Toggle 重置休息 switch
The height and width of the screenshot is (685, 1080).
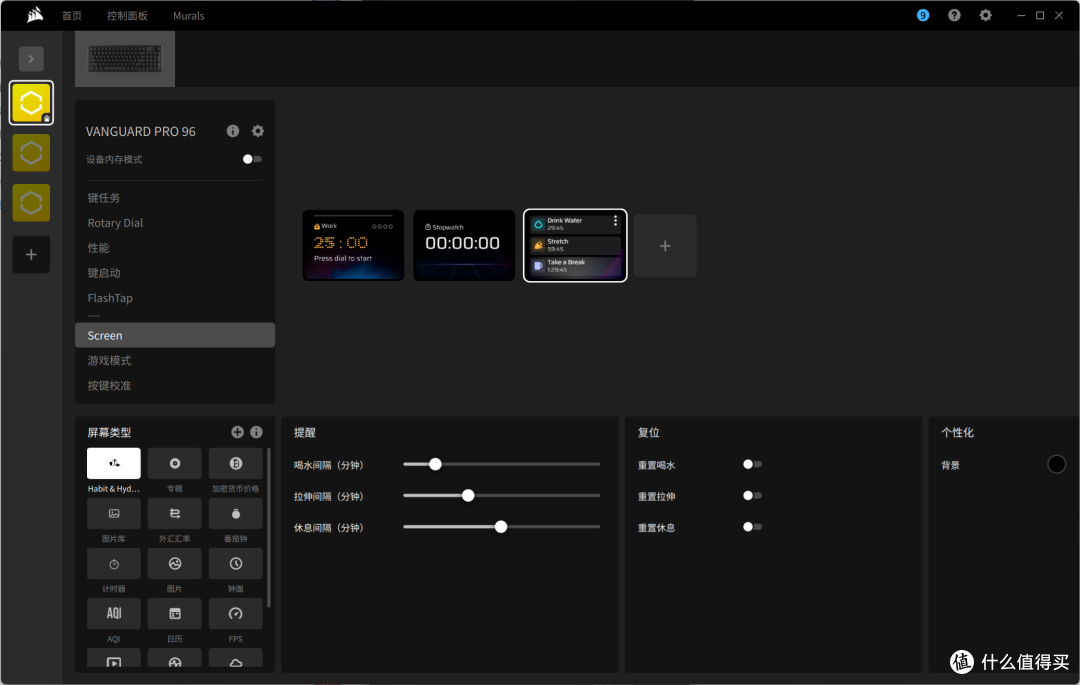coord(752,527)
